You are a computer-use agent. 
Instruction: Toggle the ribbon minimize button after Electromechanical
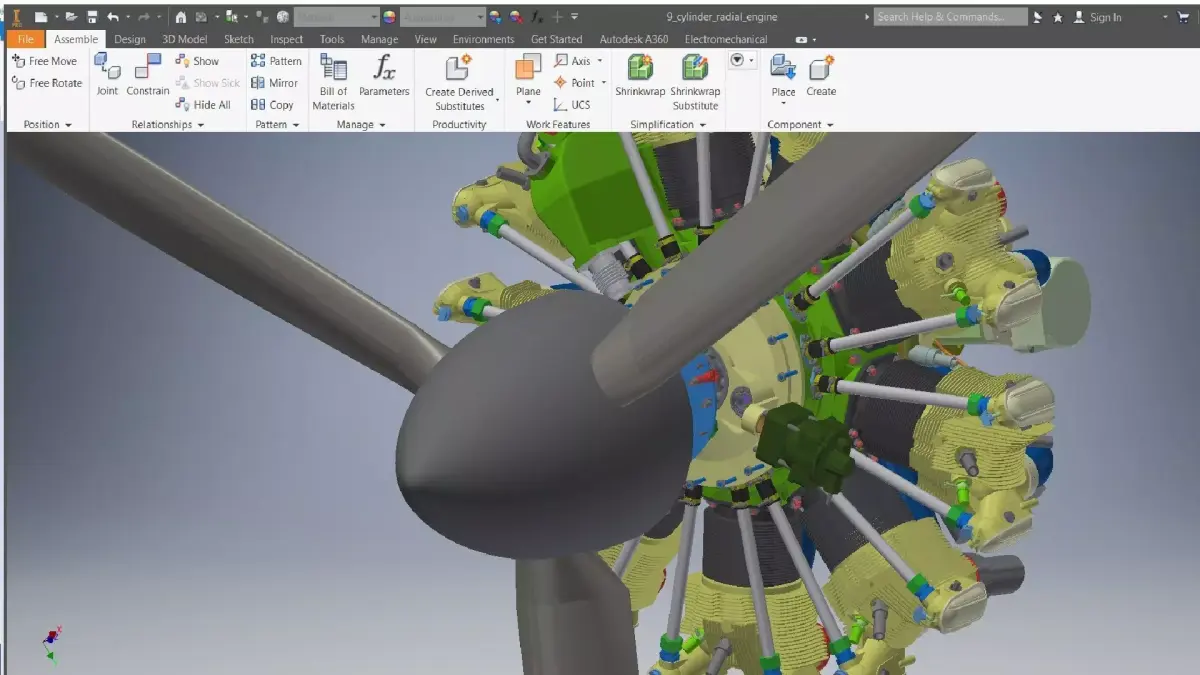coord(802,40)
